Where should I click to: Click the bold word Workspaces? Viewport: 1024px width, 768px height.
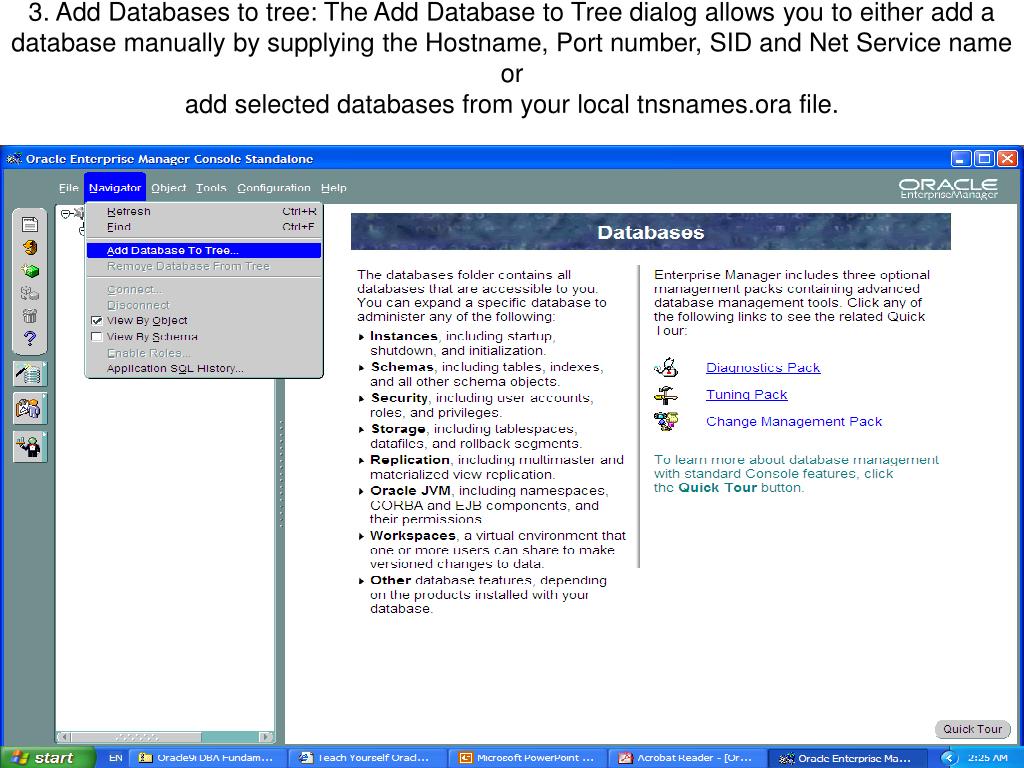[x=413, y=536]
